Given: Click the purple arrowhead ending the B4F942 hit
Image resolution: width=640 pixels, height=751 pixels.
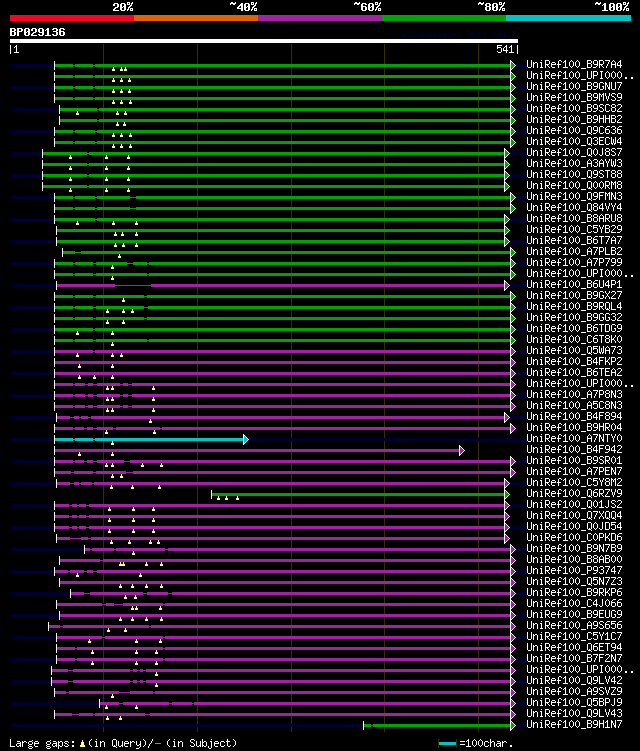Looking at the screenshot, I should pyautogui.click(x=462, y=451).
